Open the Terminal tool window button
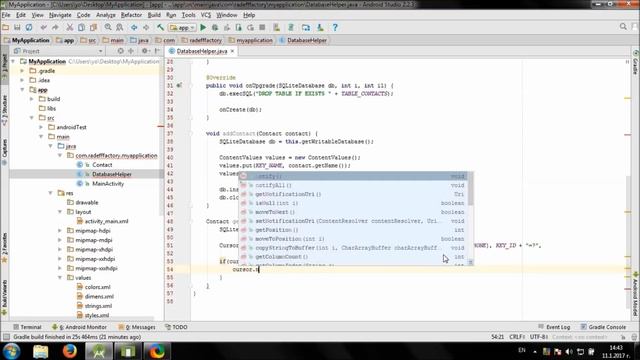This screenshot has width=640, height=360. click(27, 327)
